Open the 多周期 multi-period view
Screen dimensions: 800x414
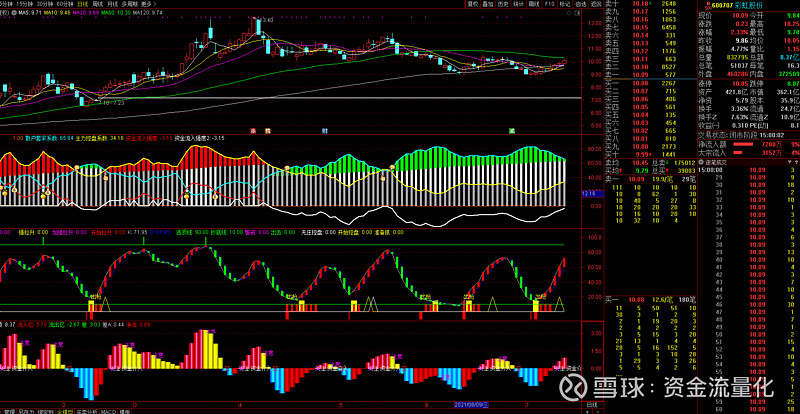pyautogui.click(x=130, y=4)
